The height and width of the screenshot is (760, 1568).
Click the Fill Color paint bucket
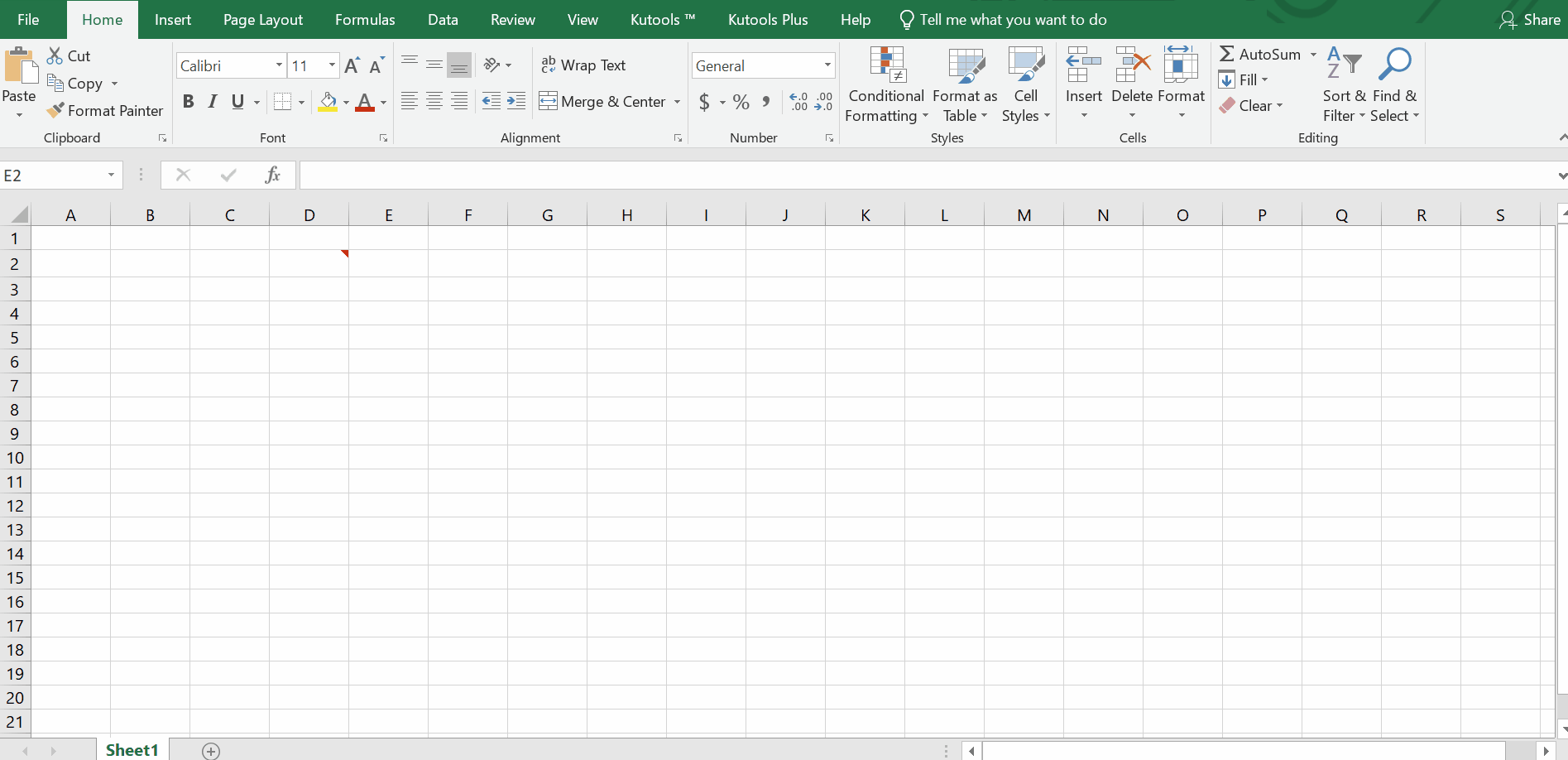[x=328, y=102]
